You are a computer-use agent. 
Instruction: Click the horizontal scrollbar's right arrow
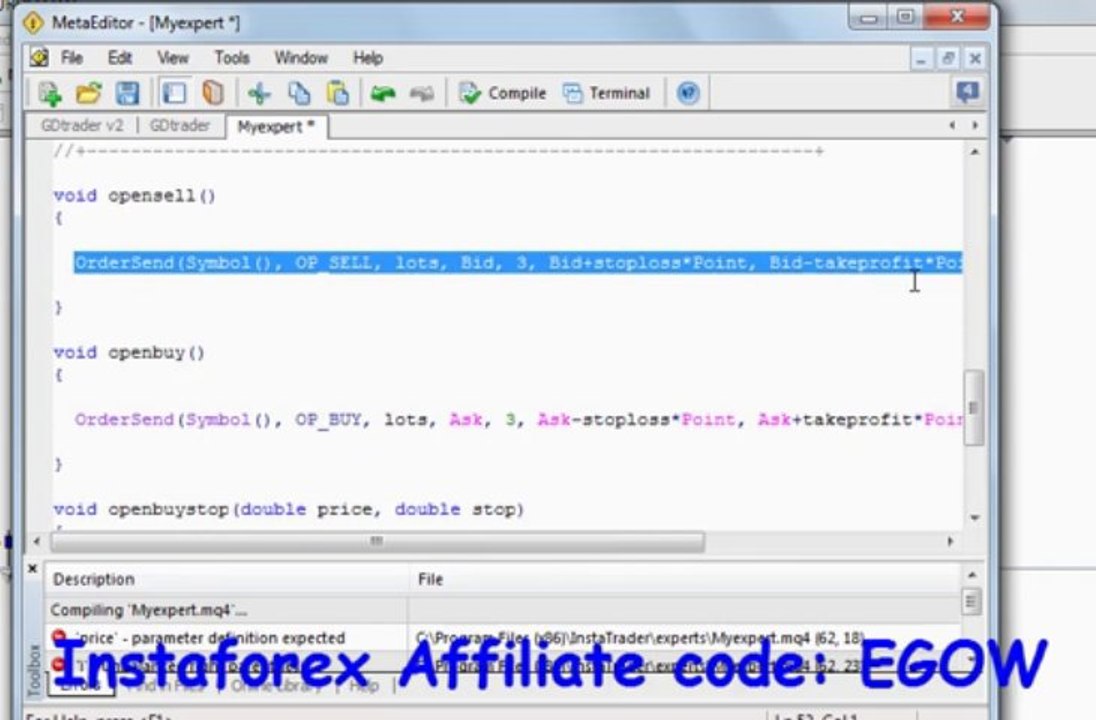pyautogui.click(x=950, y=541)
